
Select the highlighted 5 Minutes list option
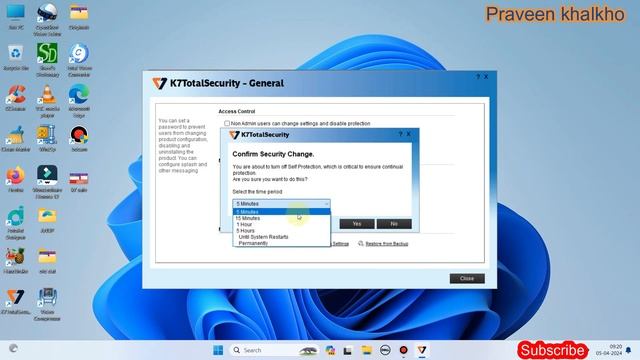[281, 212]
